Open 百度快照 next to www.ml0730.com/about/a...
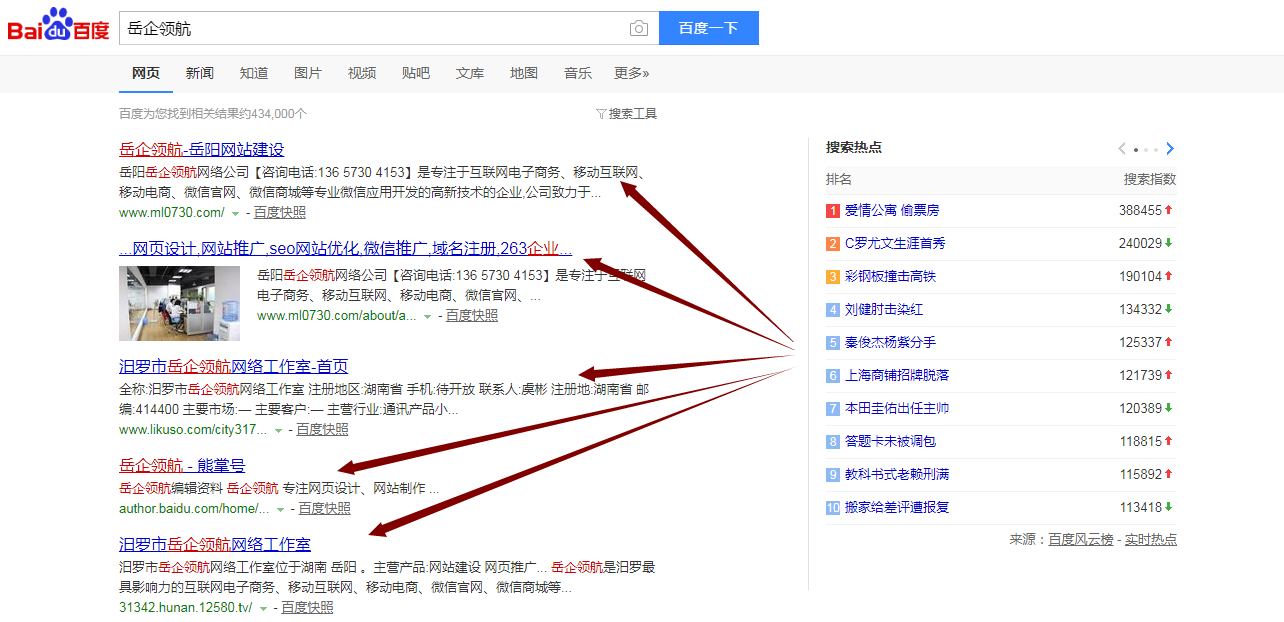Screen dimensions: 1284x622 pyautogui.click(x=472, y=316)
